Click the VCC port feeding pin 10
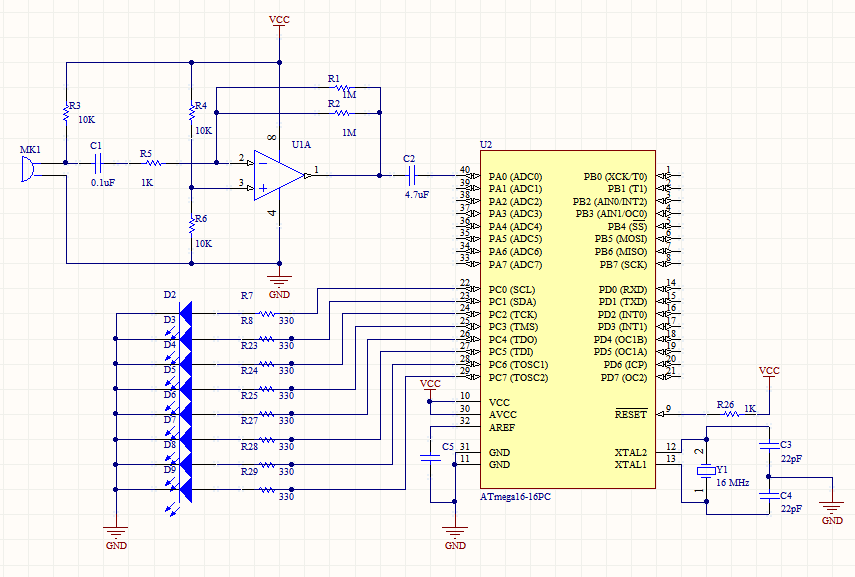This screenshot has width=855, height=577. click(430, 388)
